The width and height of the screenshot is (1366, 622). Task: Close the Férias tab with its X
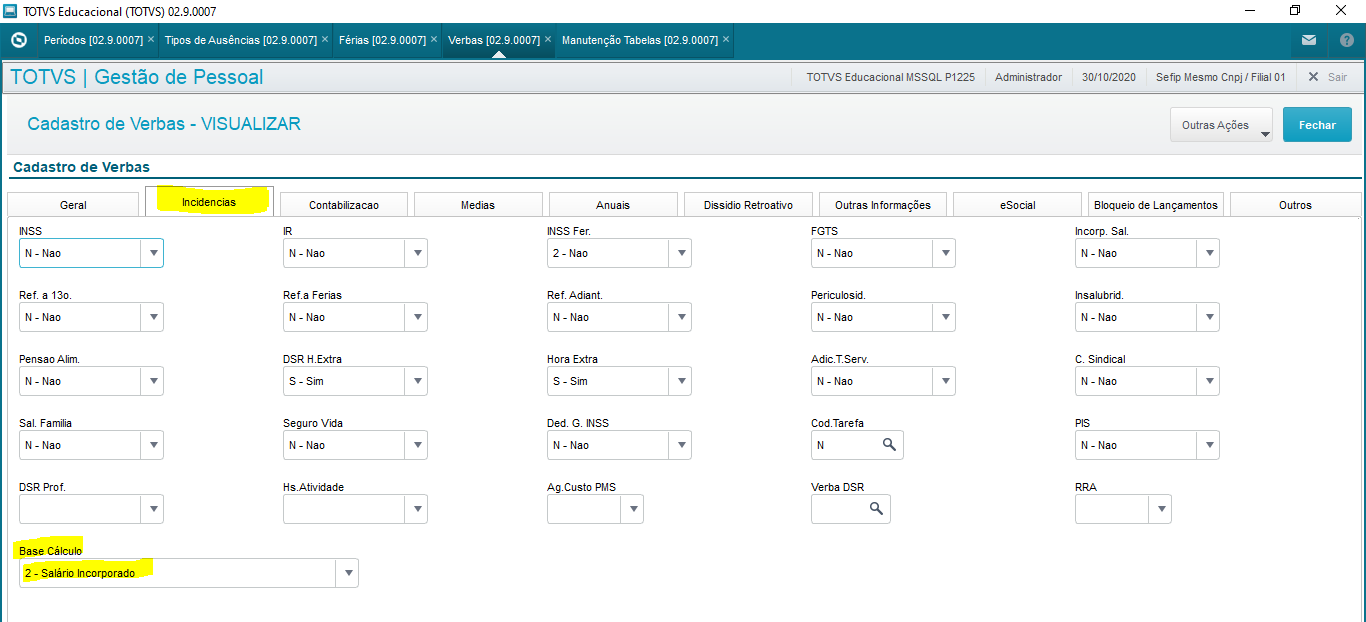click(434, 40)
